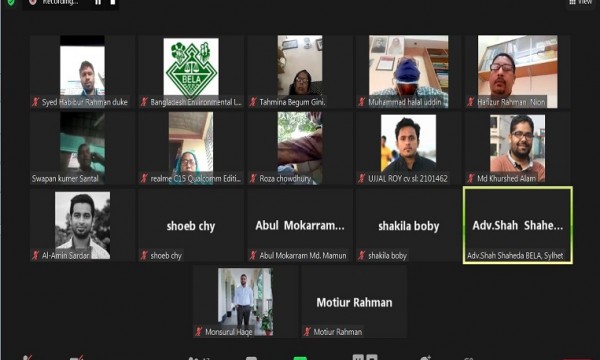Image resolution: width=600 pixels, height=360 pixels.
Task: Click the shakila boby participant tile
Action: point(409,225)
